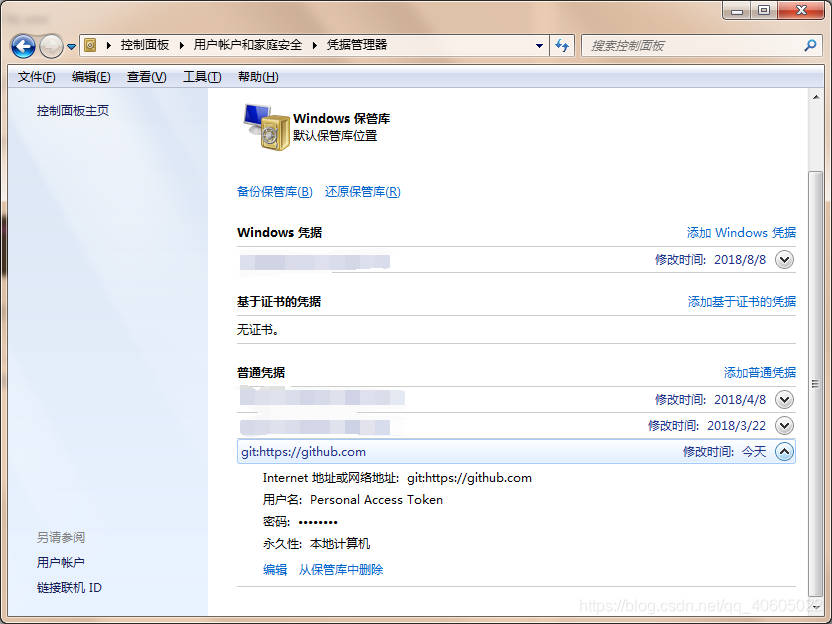Click 还原保管库(R) link
Screen dimensions: 832x624
[362, 192]
